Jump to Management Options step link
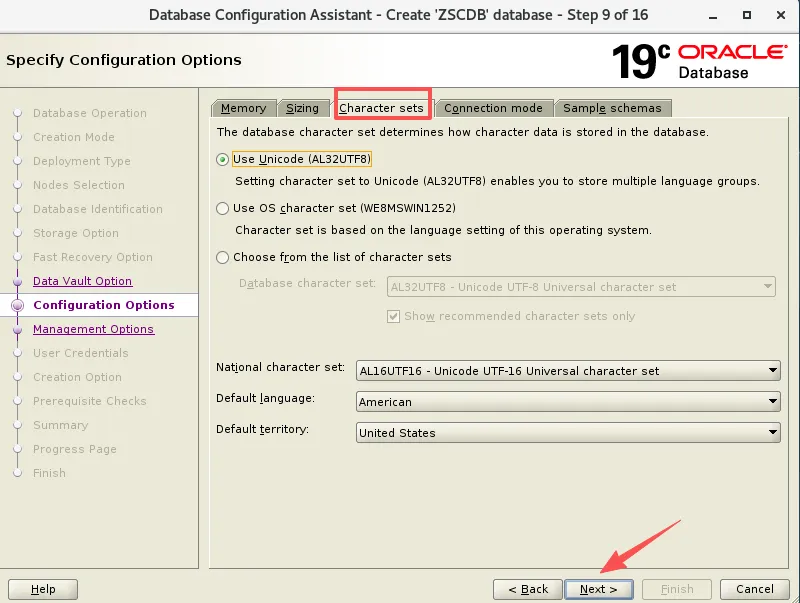 coord(93,329)
